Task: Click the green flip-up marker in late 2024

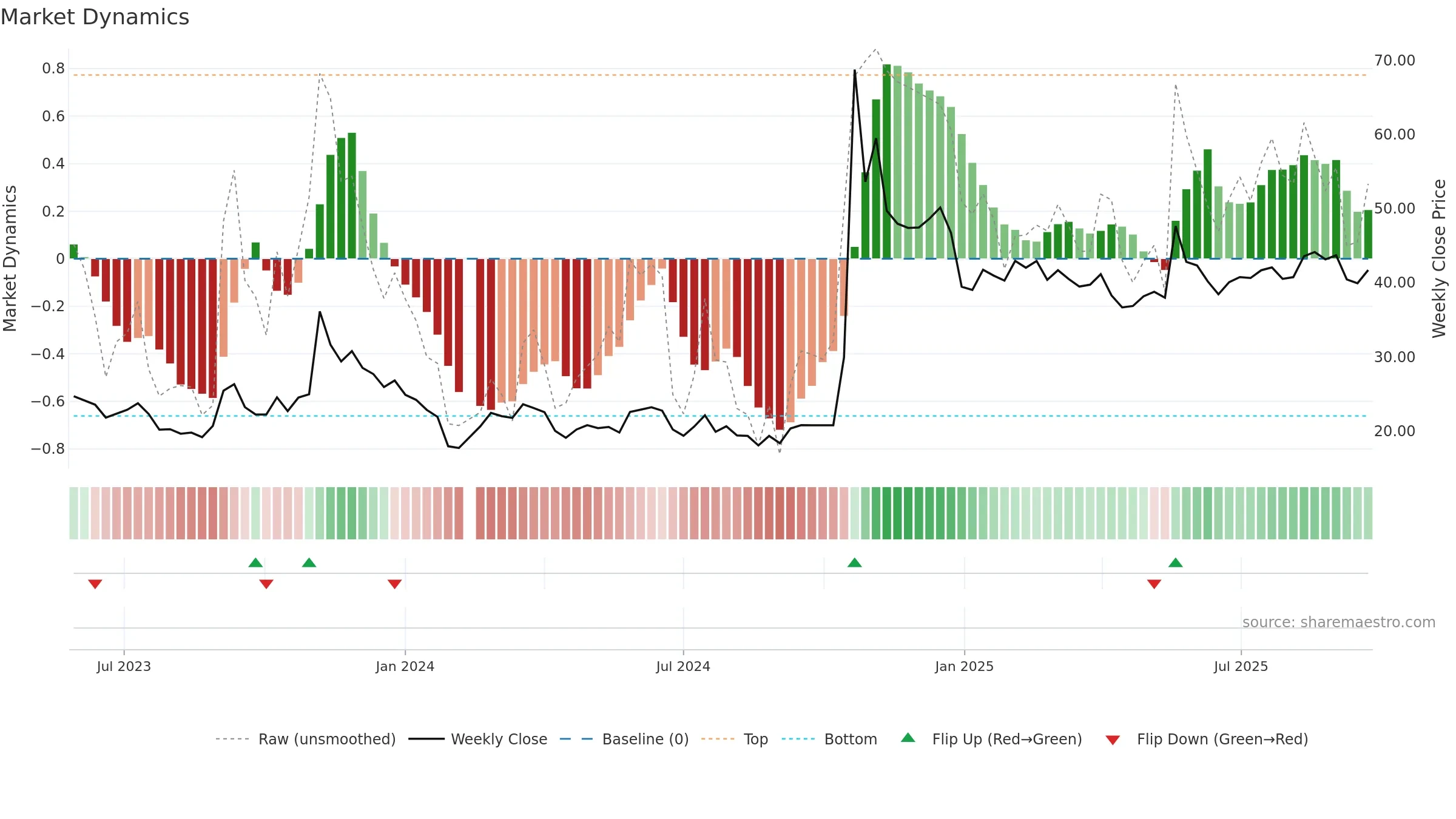Action: (x=855, y=562)
